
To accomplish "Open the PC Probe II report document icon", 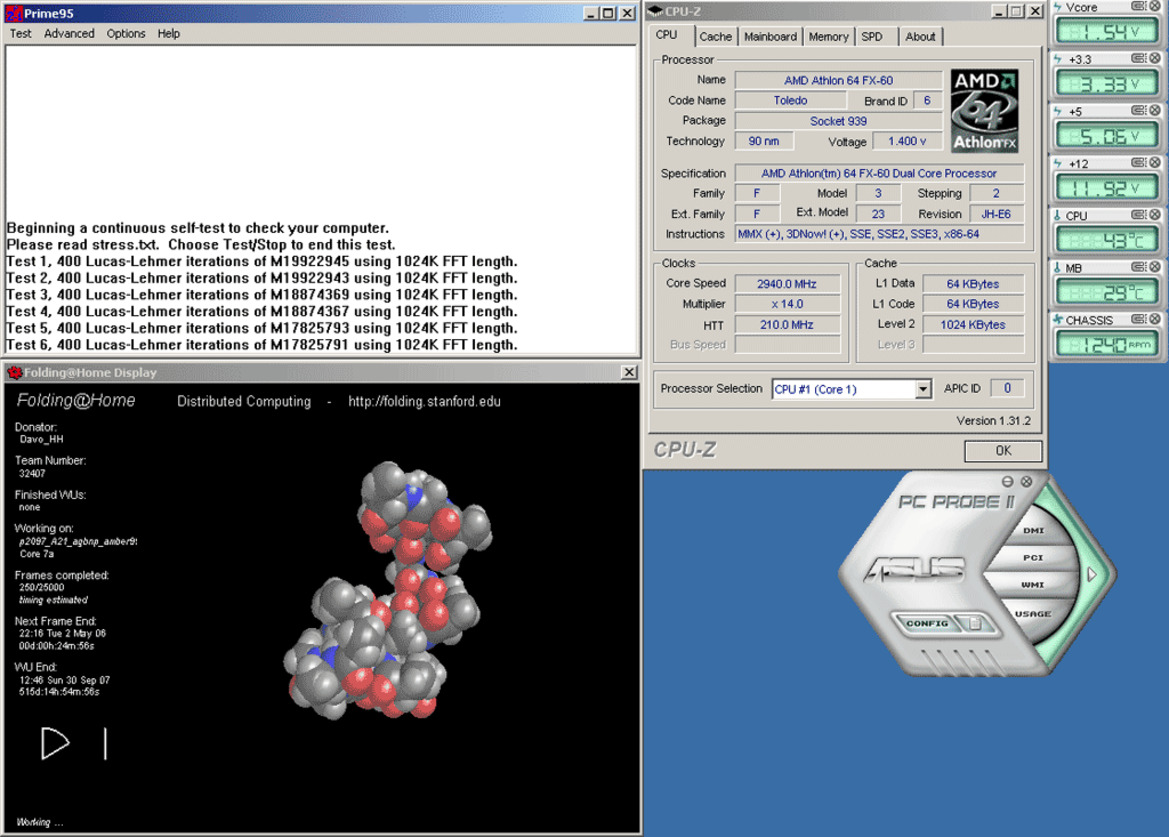I will pos(974,623).
